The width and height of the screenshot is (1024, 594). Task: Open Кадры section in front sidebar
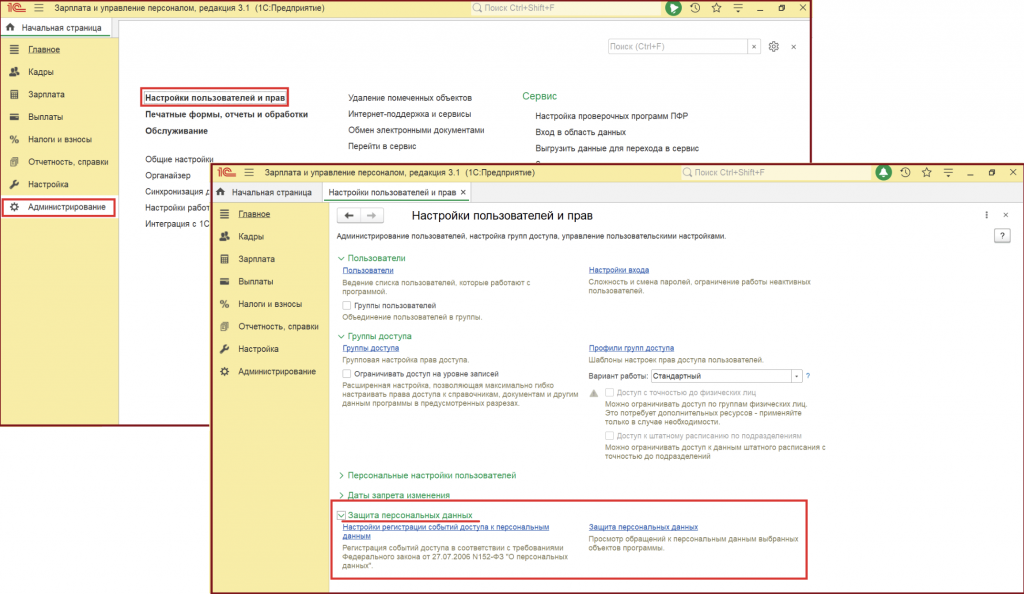click(x=250, y=236)
